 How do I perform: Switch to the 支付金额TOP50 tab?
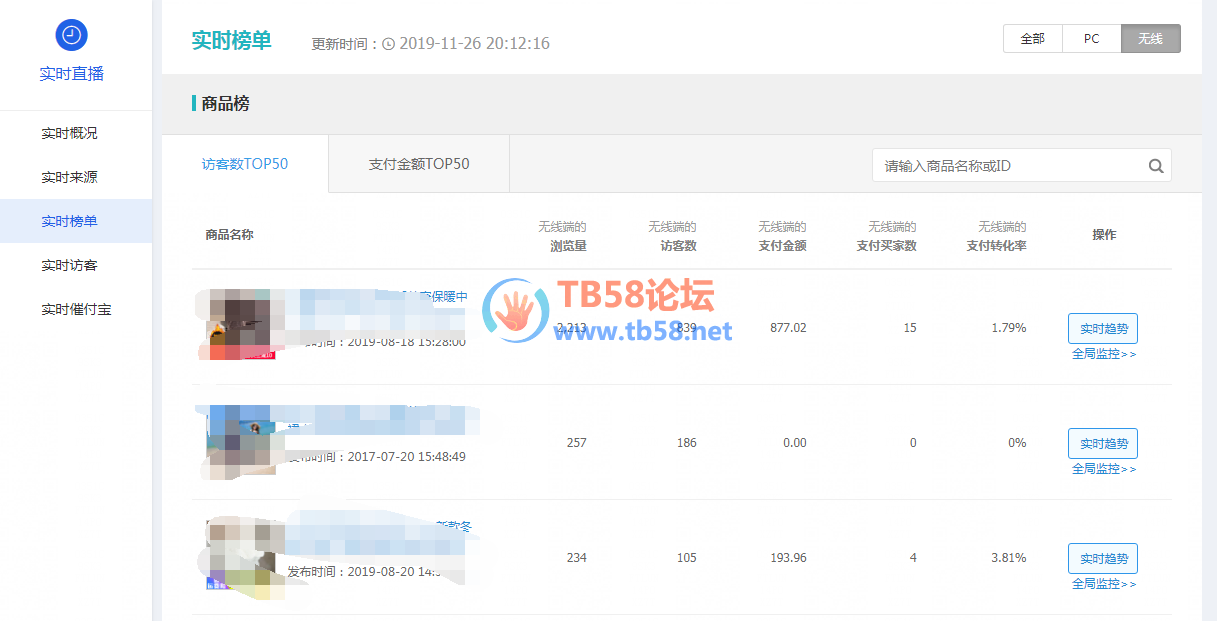419,164
